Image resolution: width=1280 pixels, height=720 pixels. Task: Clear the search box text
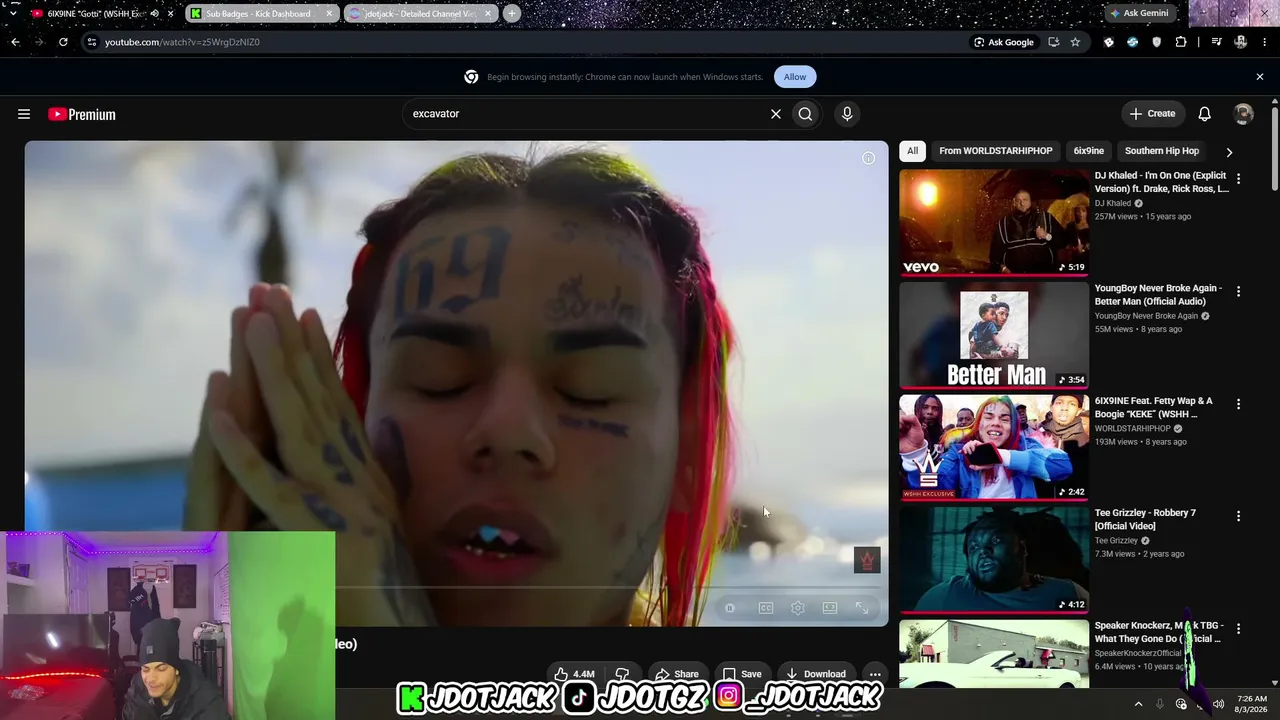pos(775,114)
